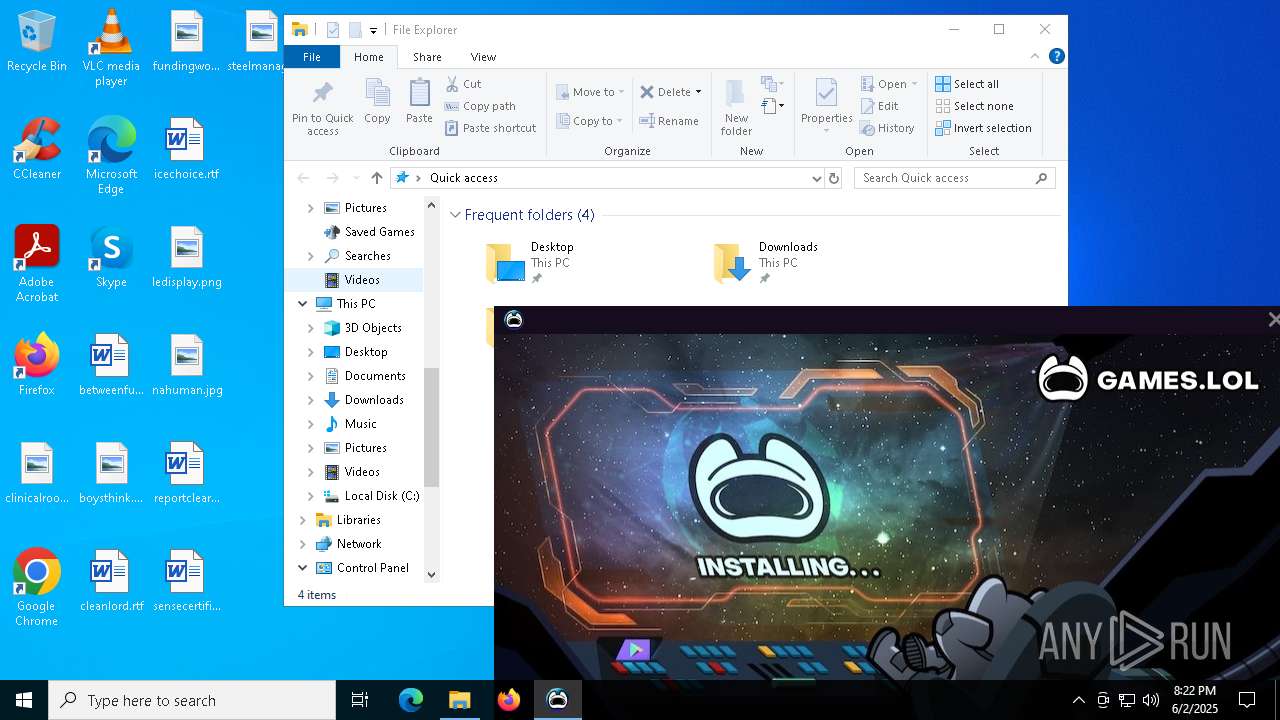Click Rename in Organize group
Image resolution: width=1280 pixels, height=720 pixels.
pos(669,121)
